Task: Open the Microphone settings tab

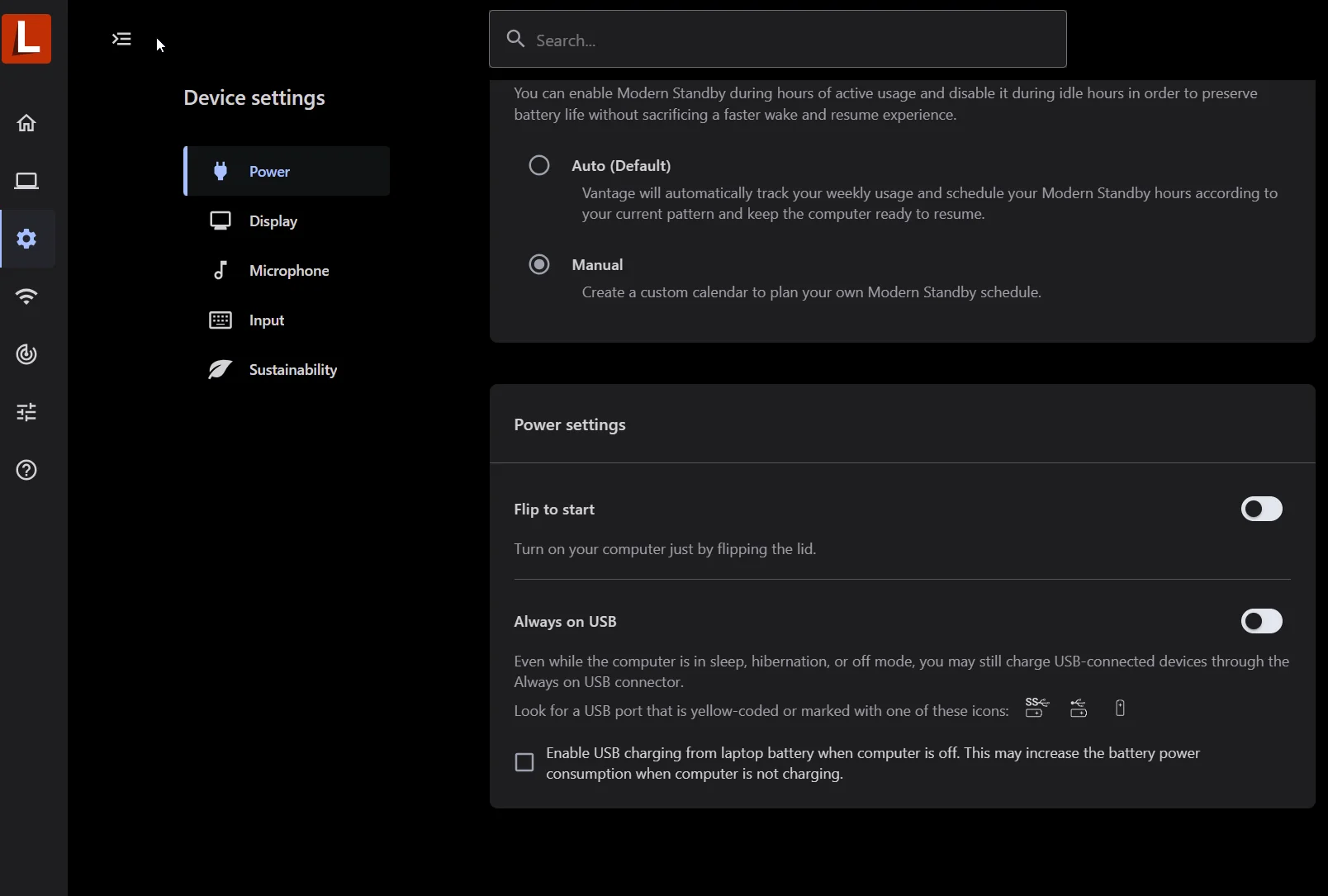Action: [x=287, y=270]
